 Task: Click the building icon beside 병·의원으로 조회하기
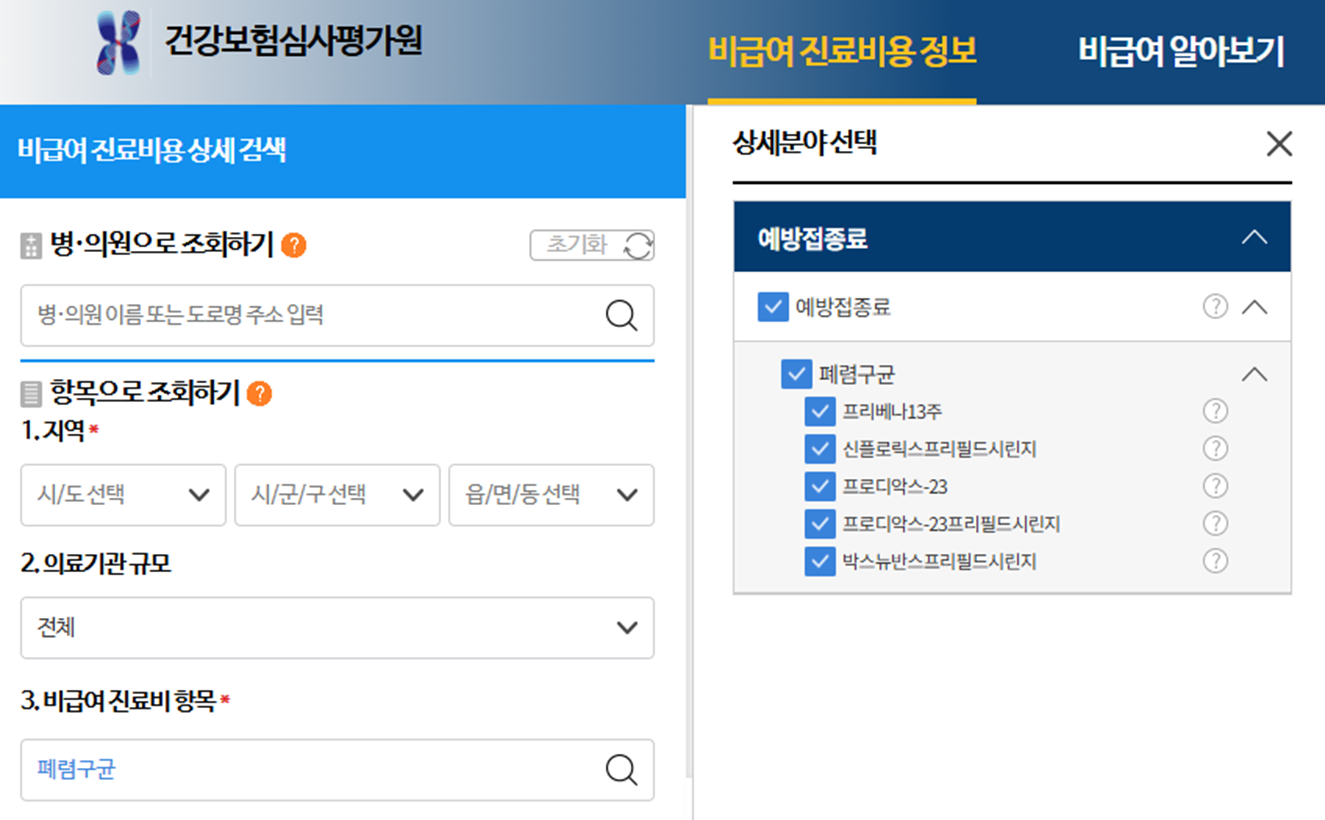click(x=31, y=246)
